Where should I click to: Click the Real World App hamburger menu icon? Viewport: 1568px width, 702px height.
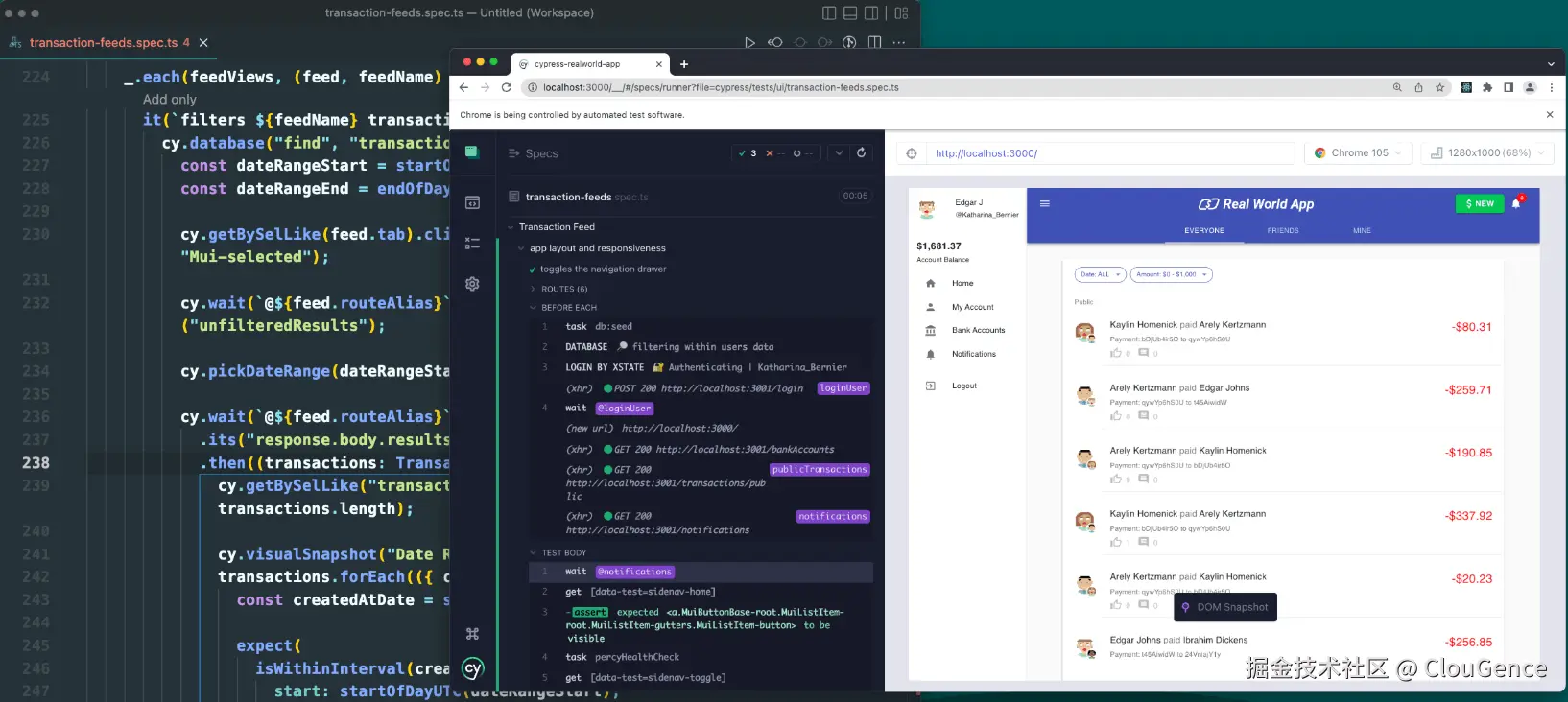pos(1045,203)
